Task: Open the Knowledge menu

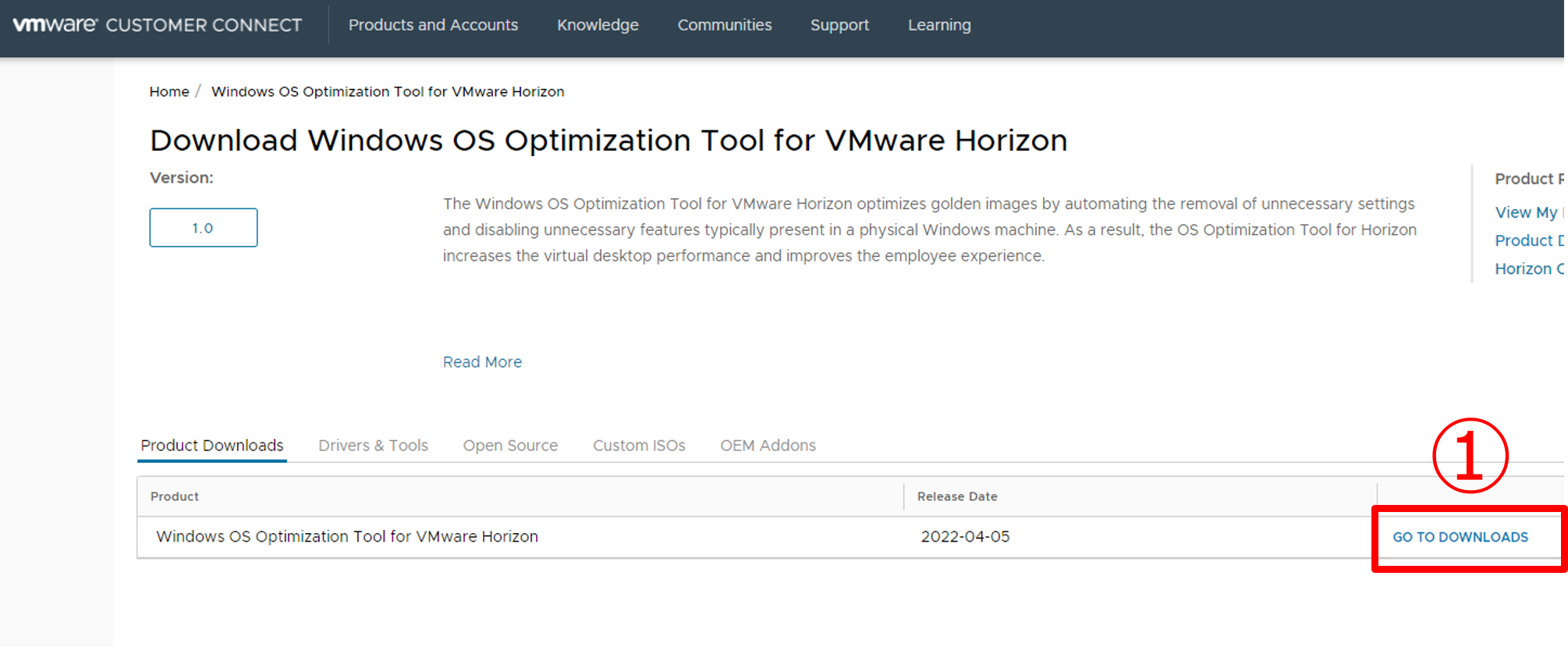Action: point(598,25)
